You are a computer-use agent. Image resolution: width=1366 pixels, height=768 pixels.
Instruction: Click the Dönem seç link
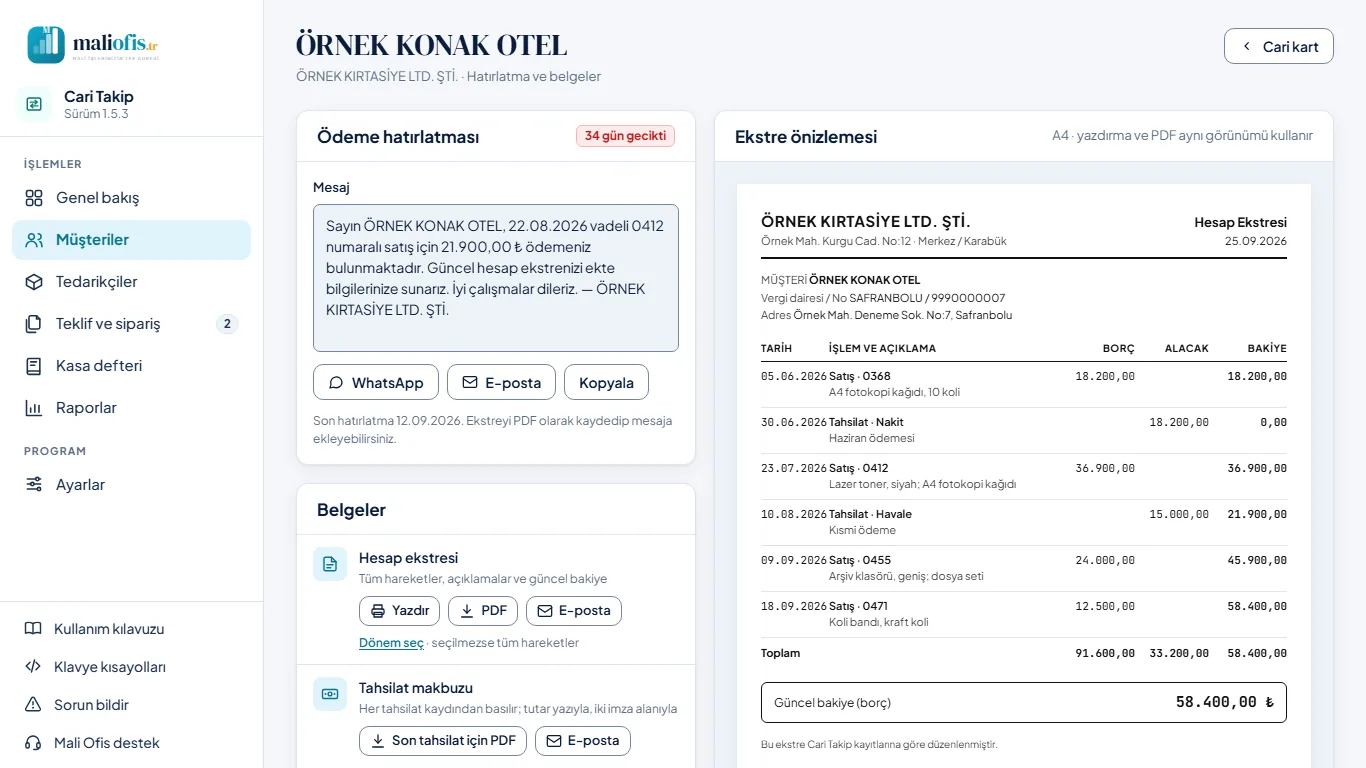391,643
